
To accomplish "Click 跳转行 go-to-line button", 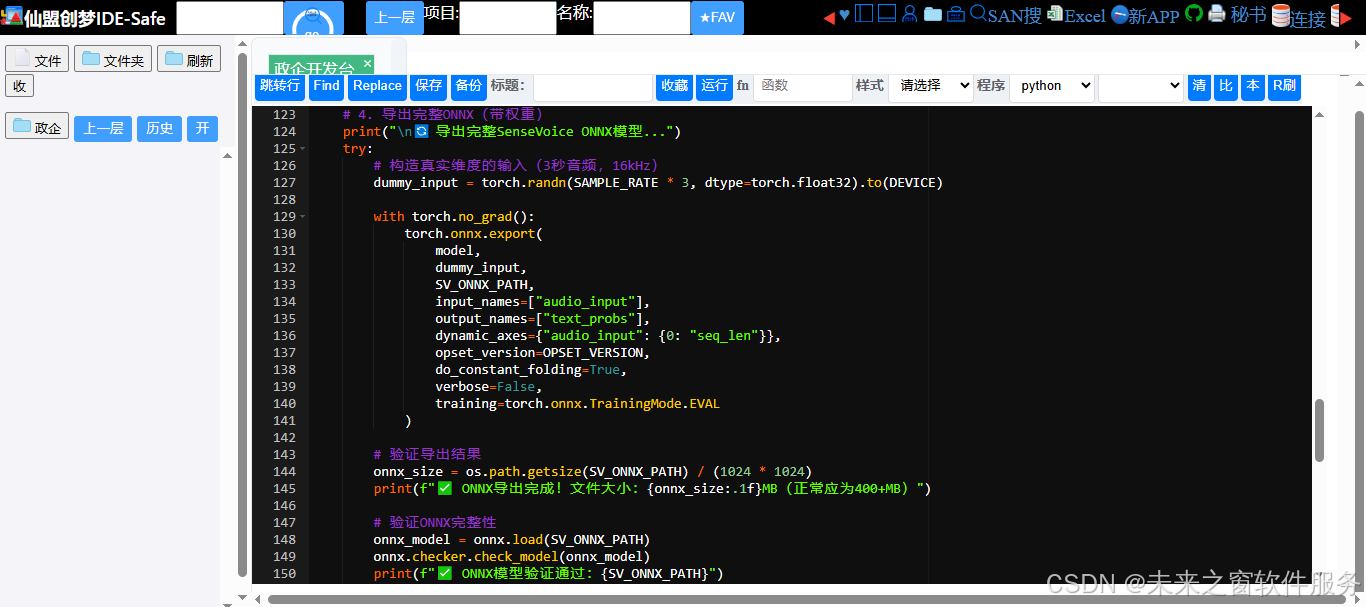I will 280,86.
